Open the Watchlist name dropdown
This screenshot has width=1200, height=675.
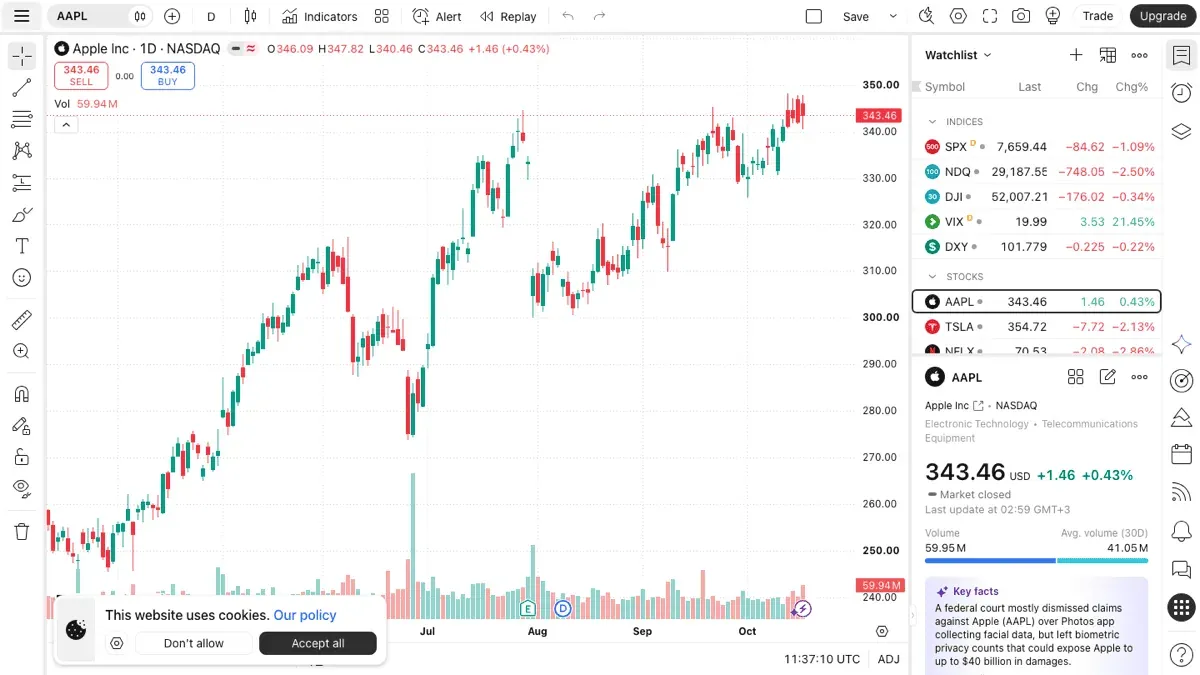coord(958,55)
